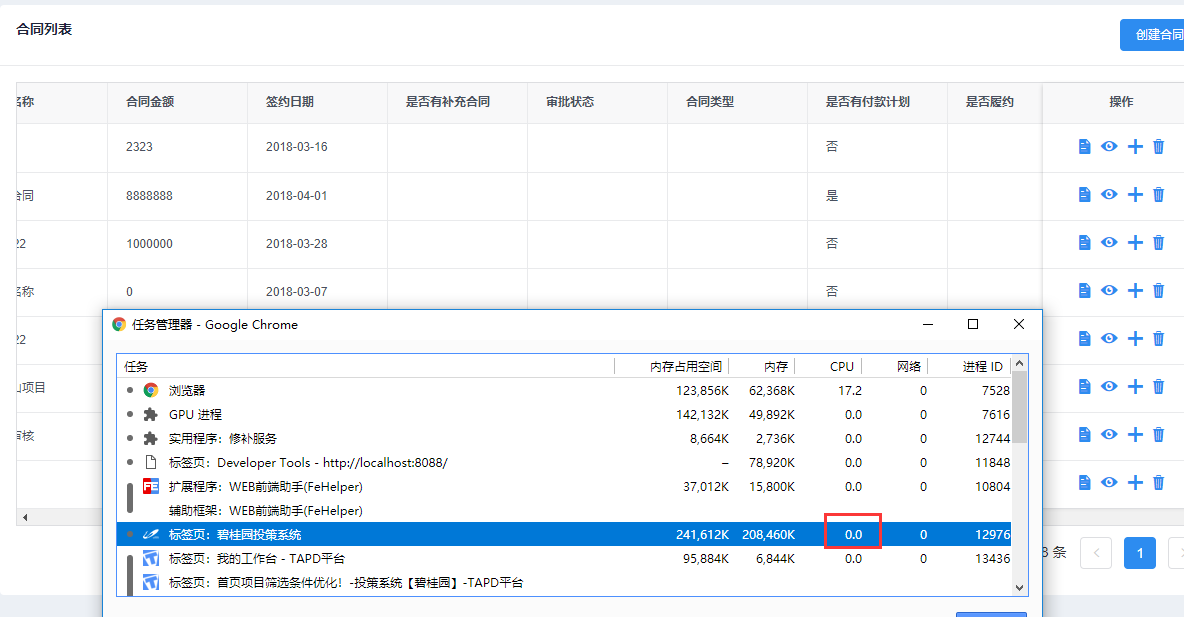Open document icon on the 2018-03-07 contract row
The width and height of the screenshot is (1184, 617).
click(1083, 290)
